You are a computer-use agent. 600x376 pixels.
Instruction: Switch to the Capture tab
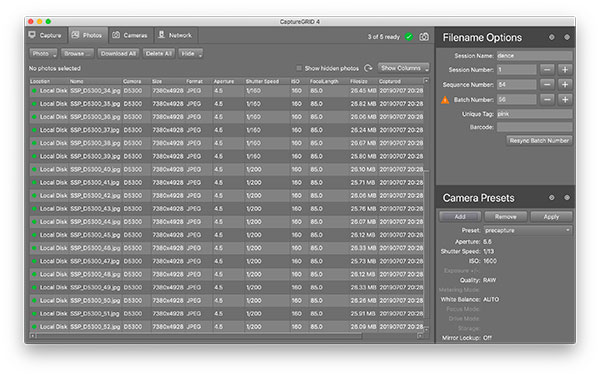[x=46, y=35]
